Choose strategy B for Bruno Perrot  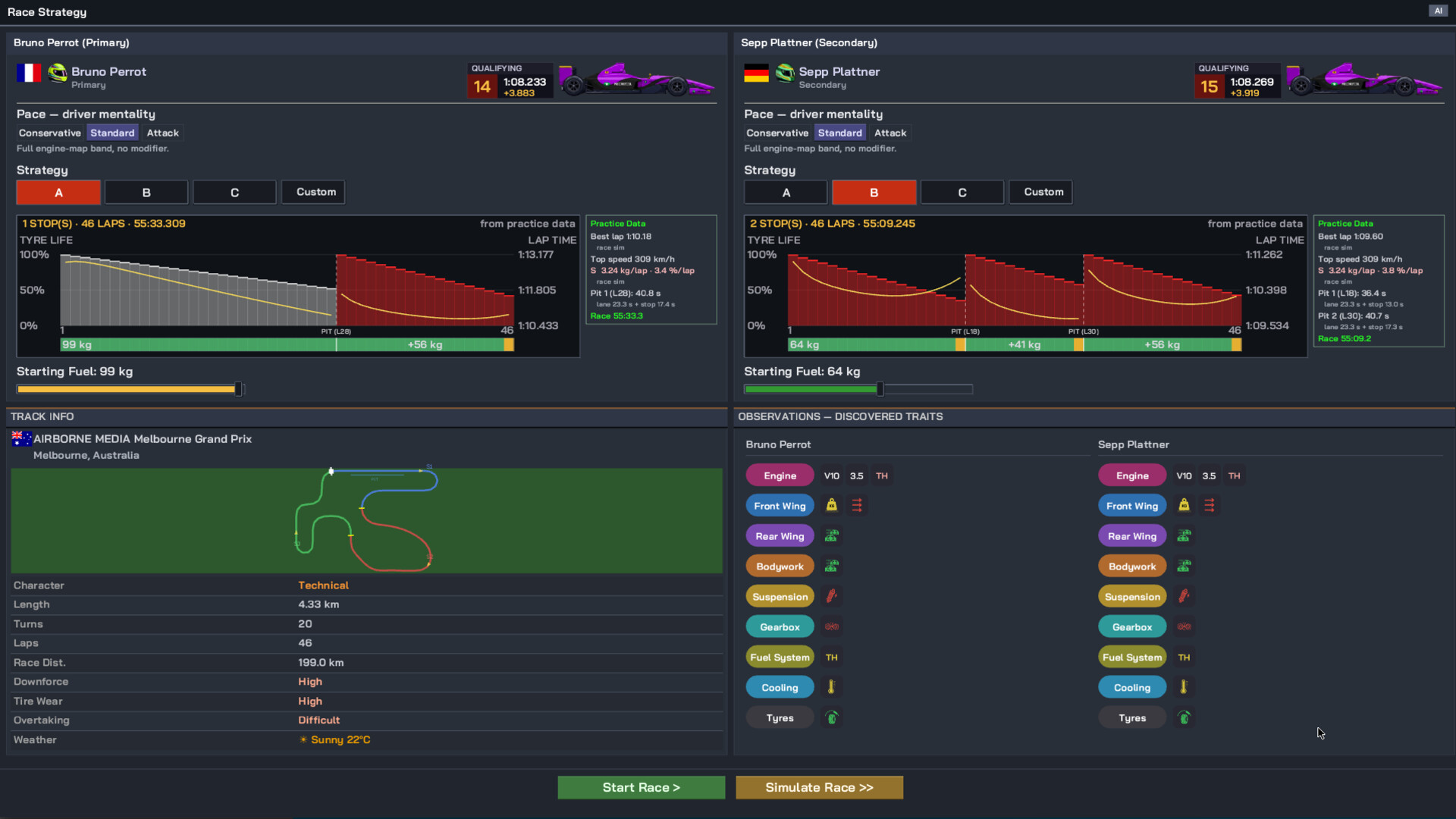[x=146, y=193]
